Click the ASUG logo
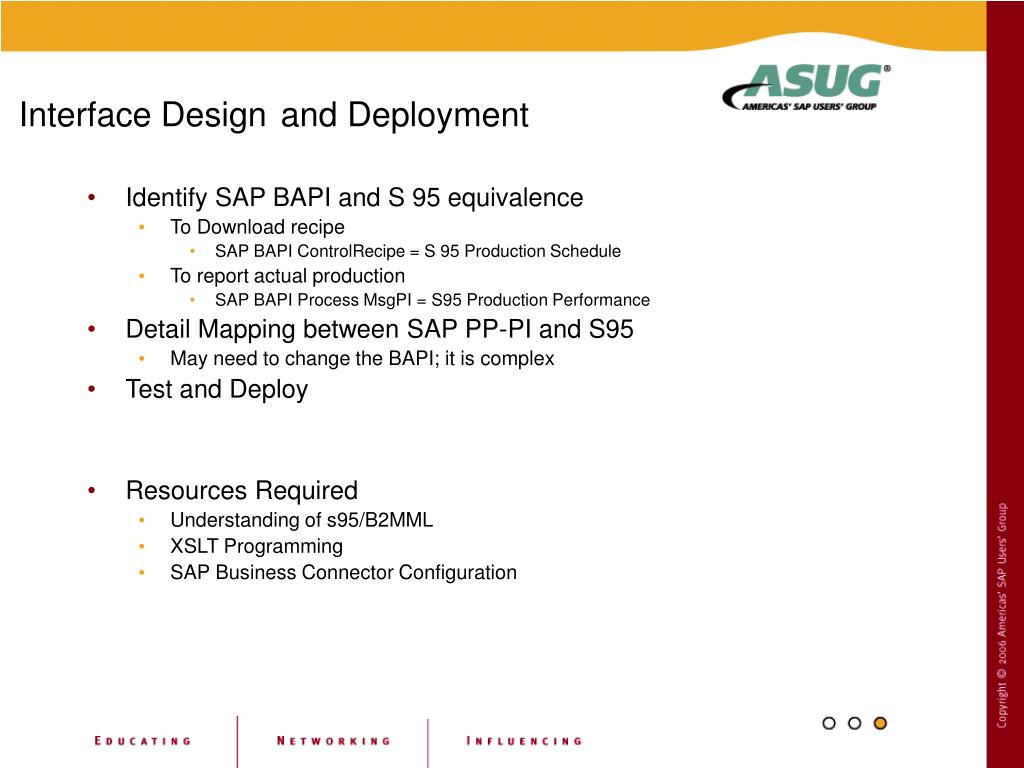 (x=807, y=87)
